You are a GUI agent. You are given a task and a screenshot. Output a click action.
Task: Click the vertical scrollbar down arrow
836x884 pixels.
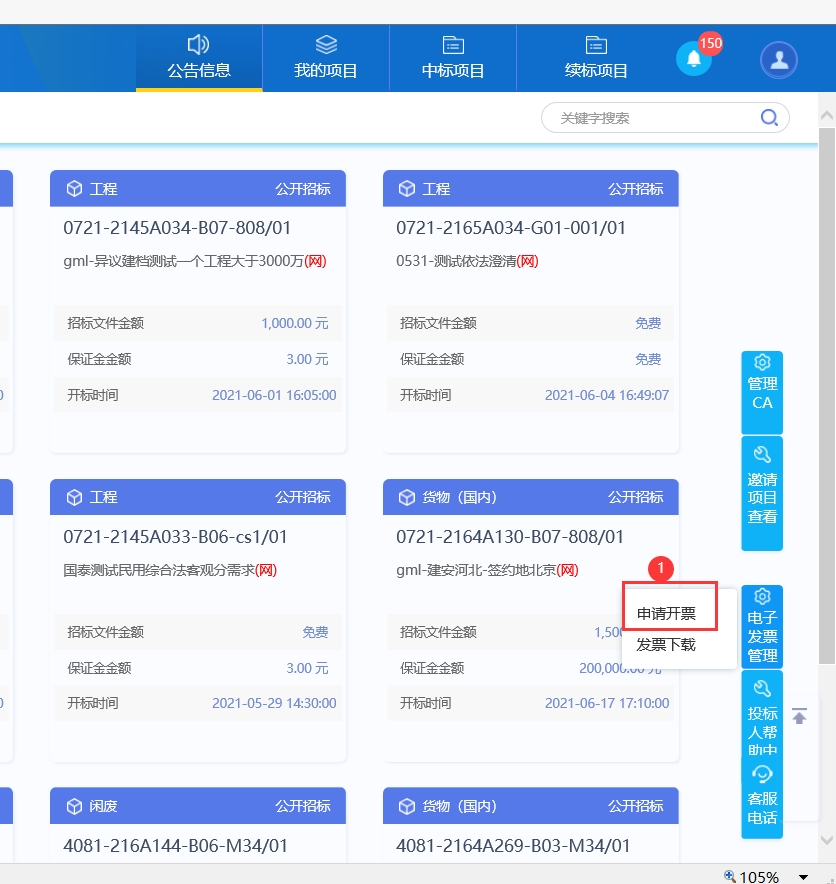point(827,840)
